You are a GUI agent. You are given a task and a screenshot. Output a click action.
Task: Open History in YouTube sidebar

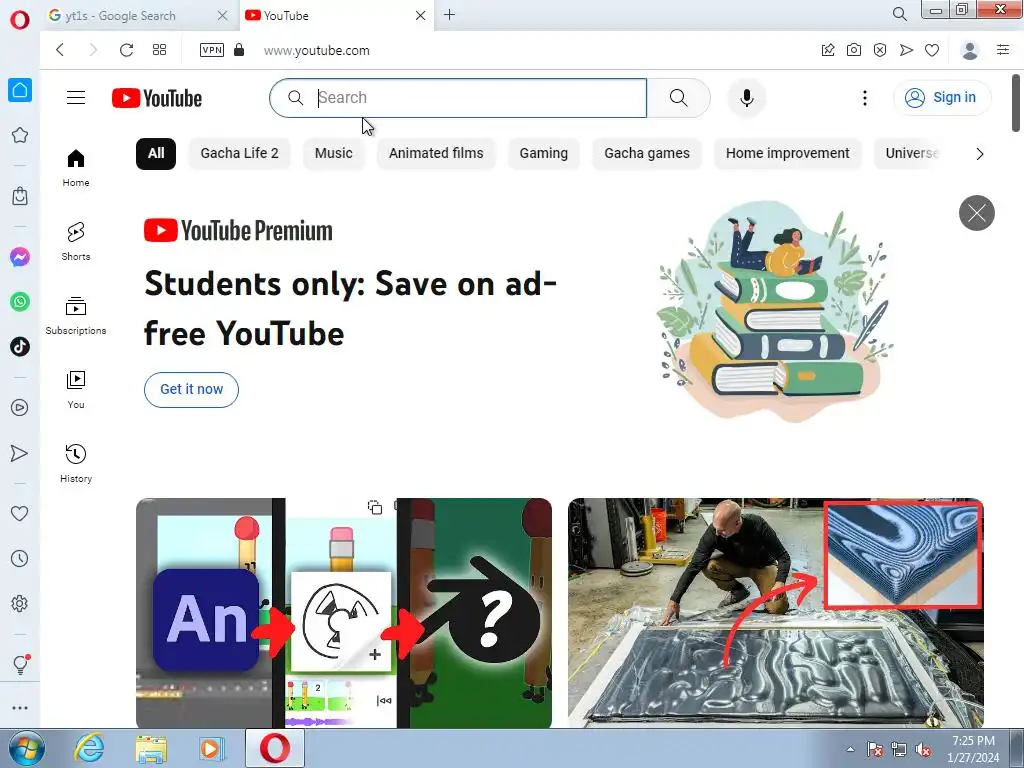76,464
